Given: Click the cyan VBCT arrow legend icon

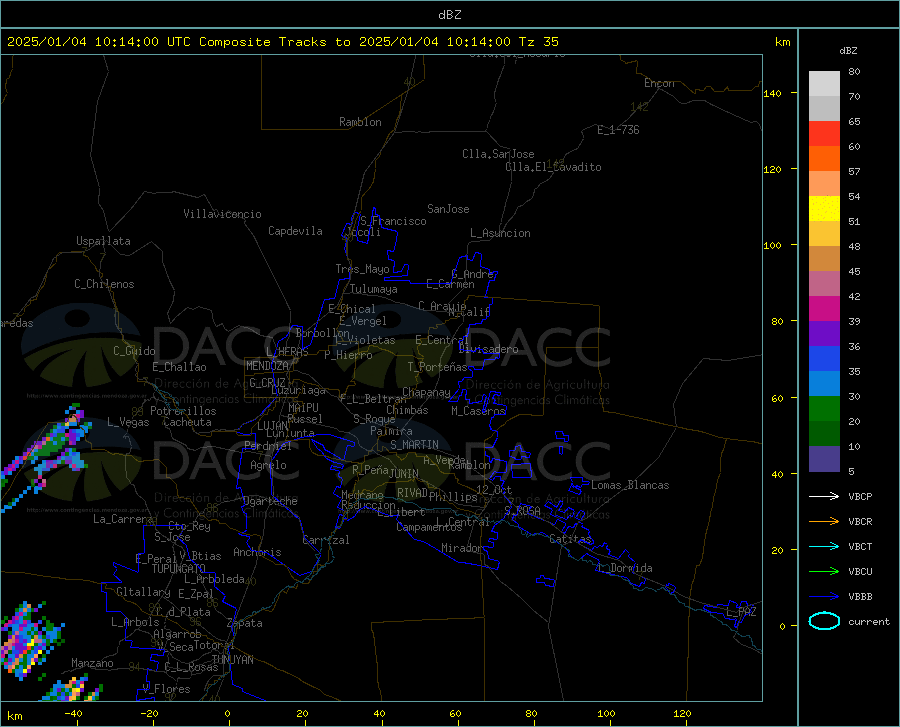Looking at the screenshot, I should coord(824,546).
